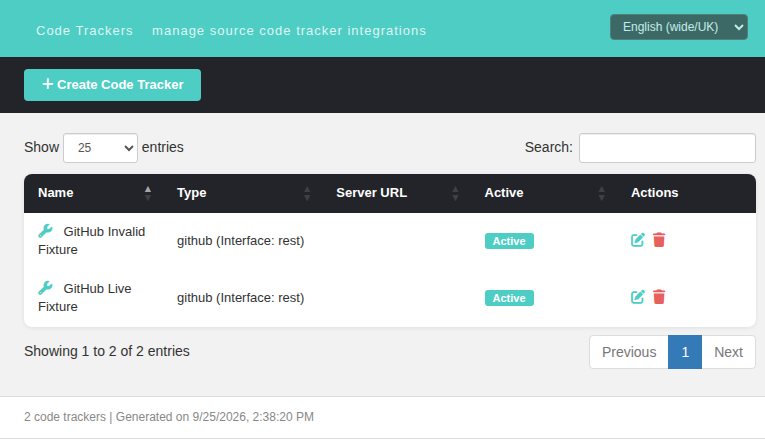This screenshot has width=765, height=443.
Task: Click 'Showing 1 to 2 of 2 entries'
Action: 107,351
